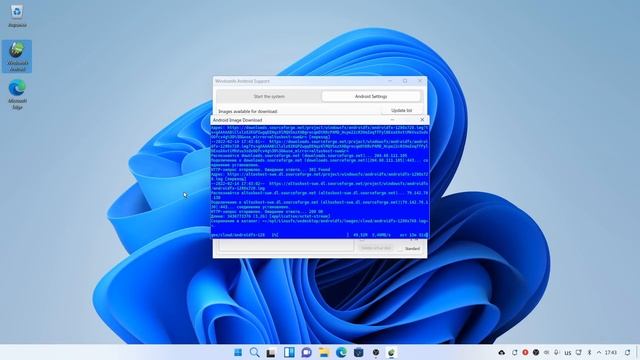Click the Update list button
Screen dimensions: 640x360
click(x=401, y=110)
